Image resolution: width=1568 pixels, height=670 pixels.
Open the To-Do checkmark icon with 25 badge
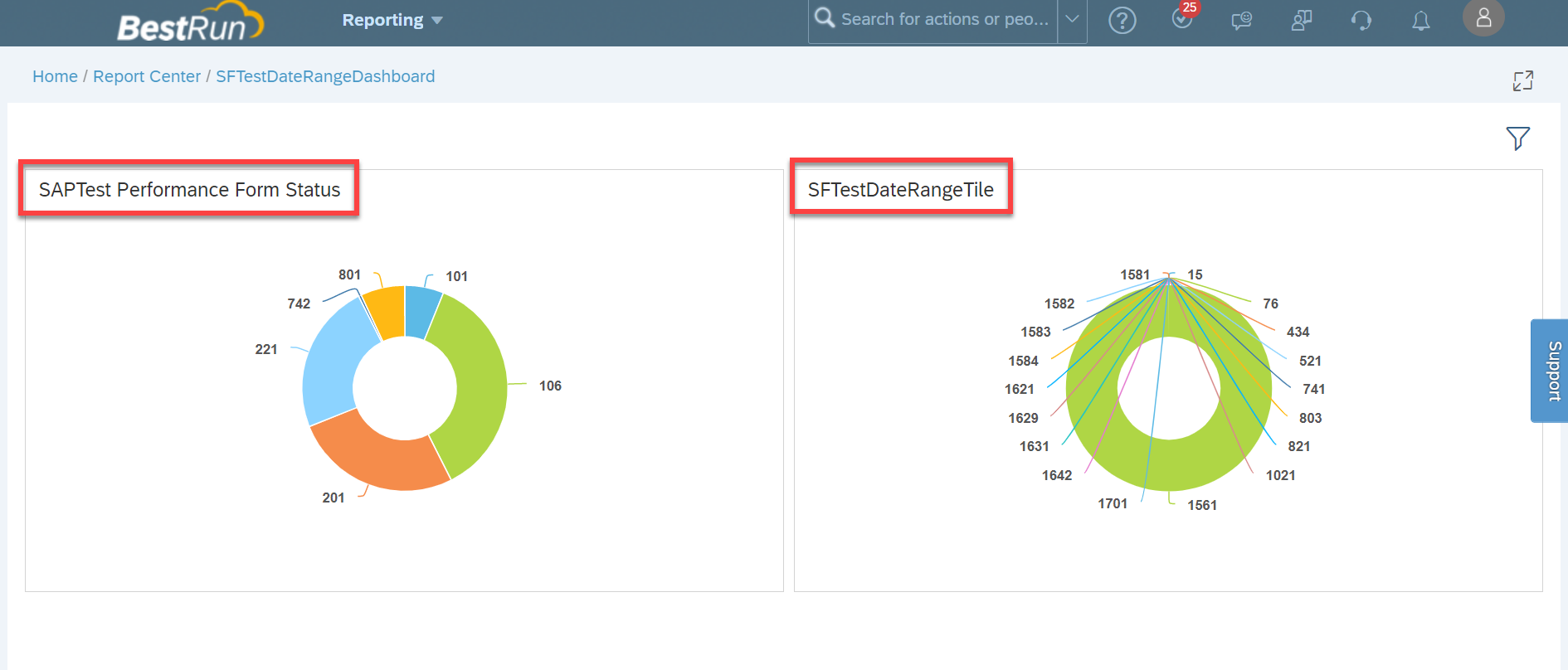tap(1184, 17)
